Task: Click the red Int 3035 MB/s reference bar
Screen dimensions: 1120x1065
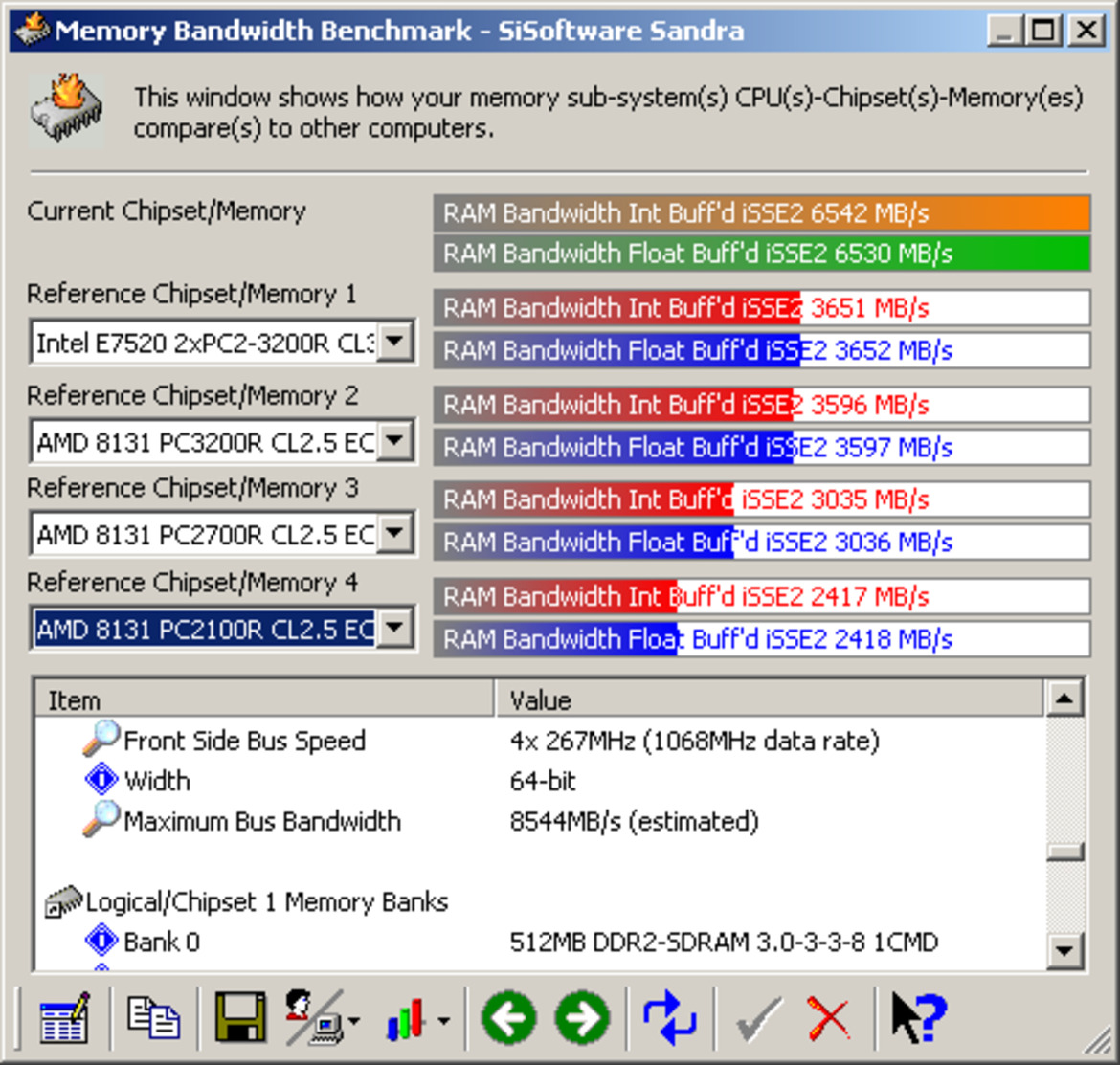Action: [x=761, y=499]
